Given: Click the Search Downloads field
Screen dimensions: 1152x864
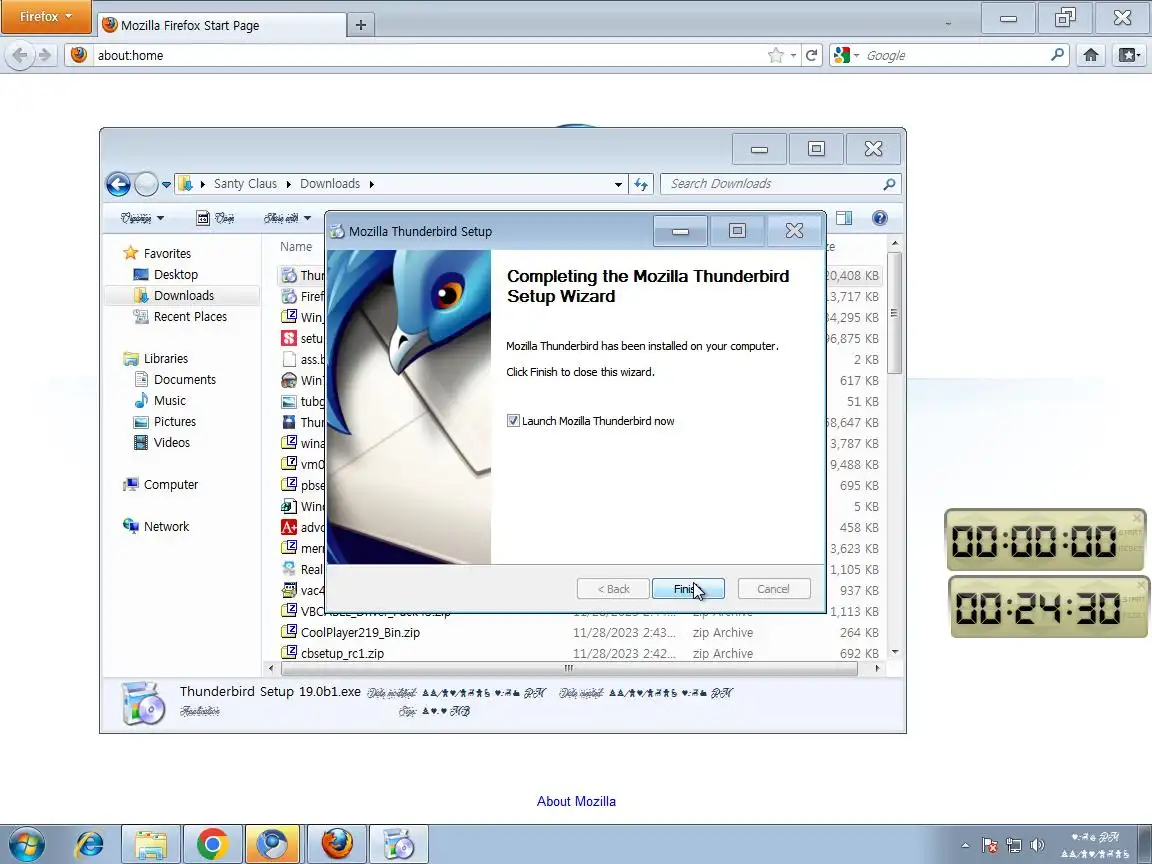Looking at the screenshot, I should [x=780, y=184].
